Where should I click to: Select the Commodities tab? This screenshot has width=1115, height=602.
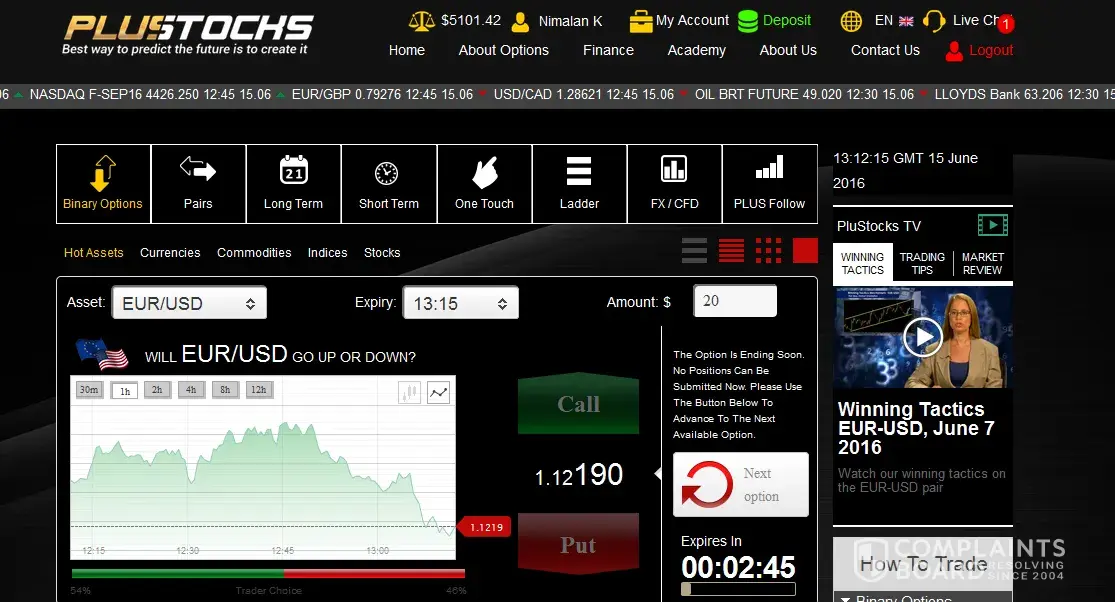pyautogui.click(x=254, y=253)
